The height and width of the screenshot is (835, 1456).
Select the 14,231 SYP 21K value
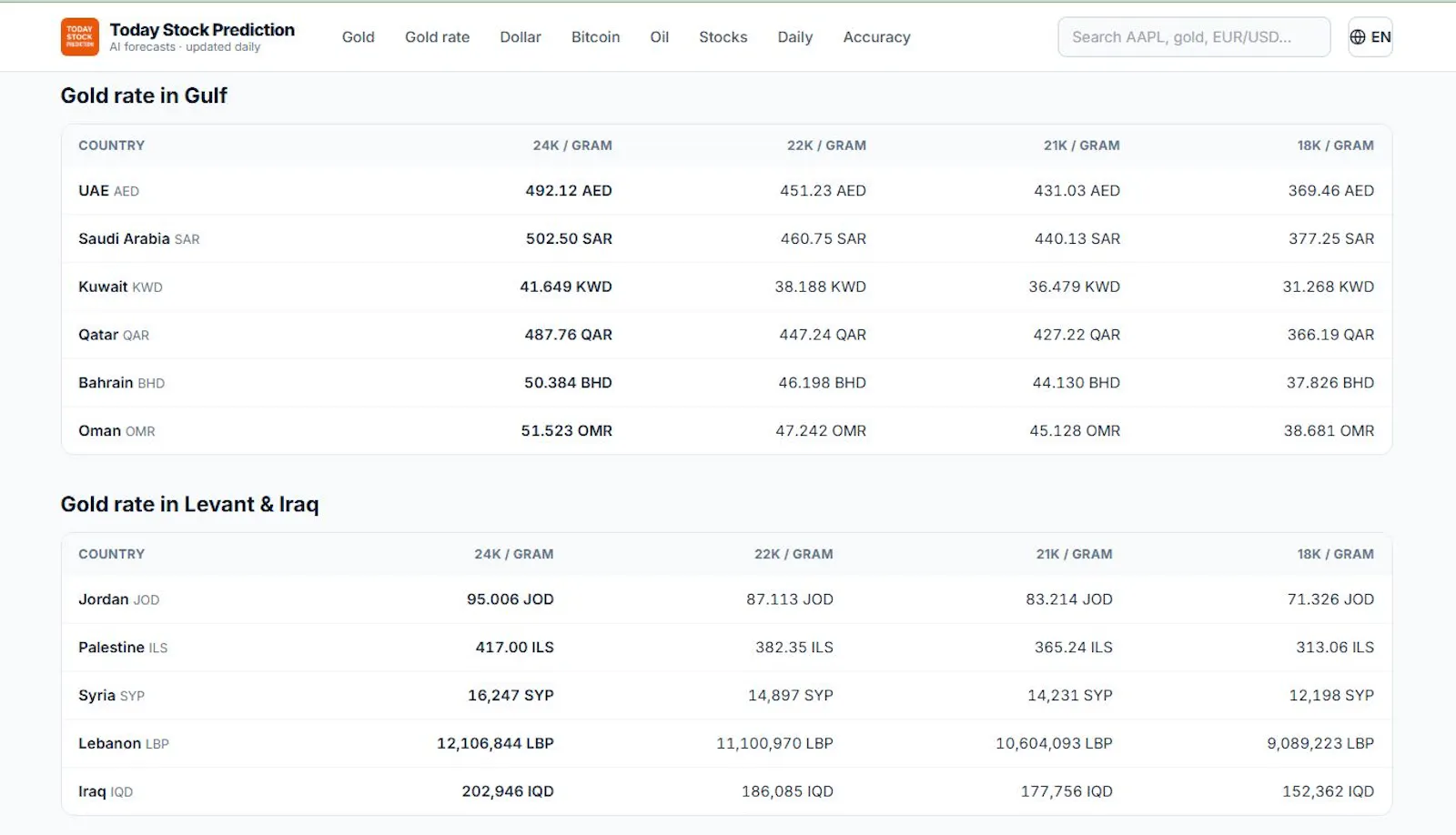coord(1070,696)
